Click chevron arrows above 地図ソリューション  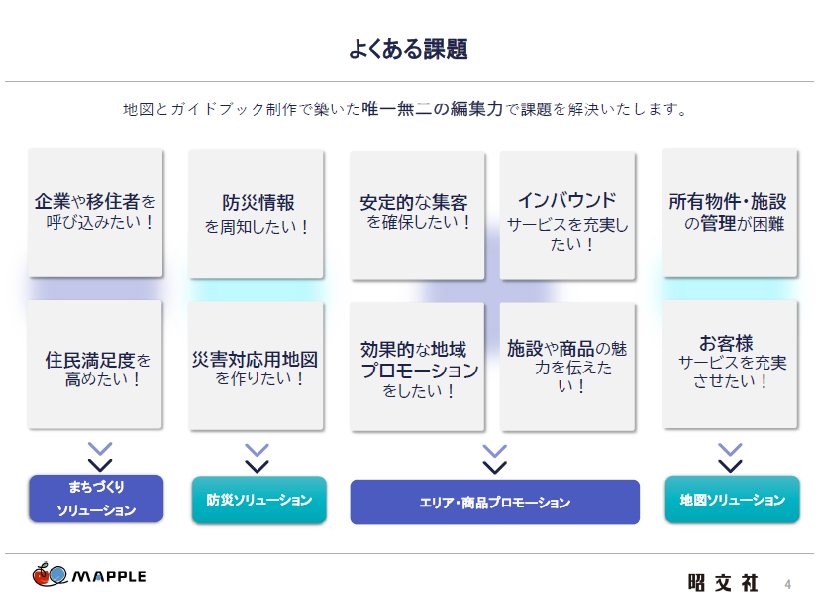pyautogui.click(x=731, y=458)
